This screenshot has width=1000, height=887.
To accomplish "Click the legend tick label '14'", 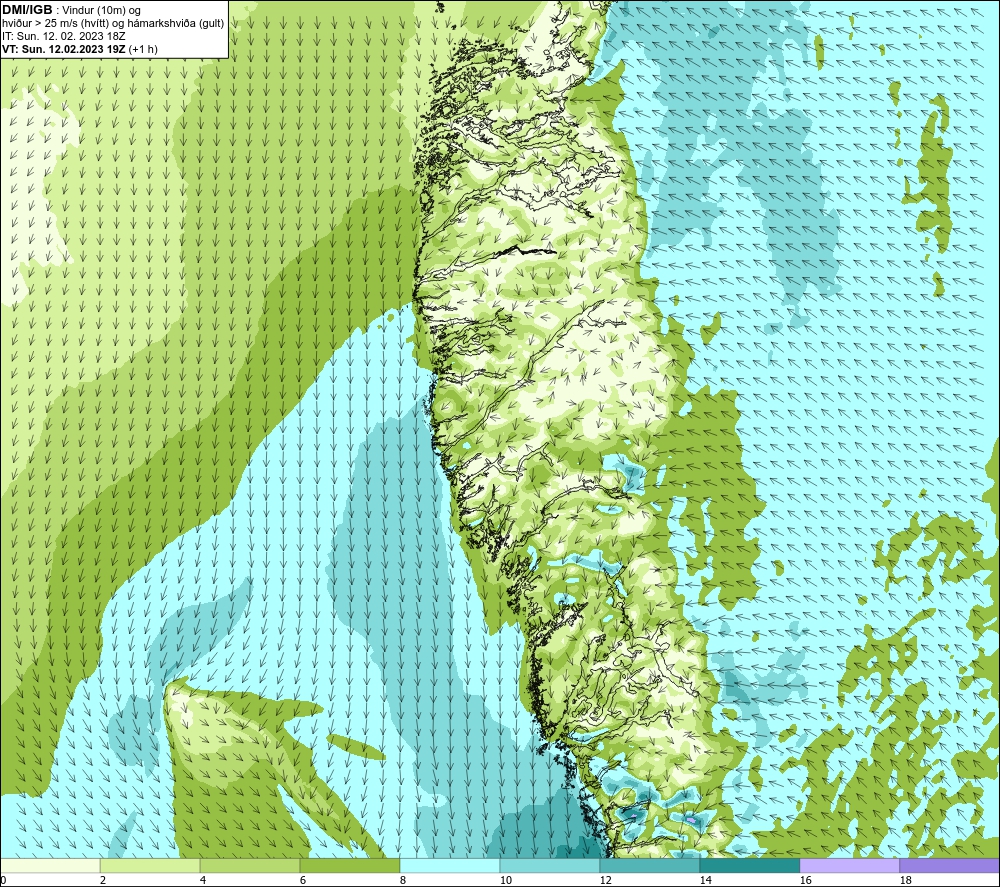I will 705,880.
